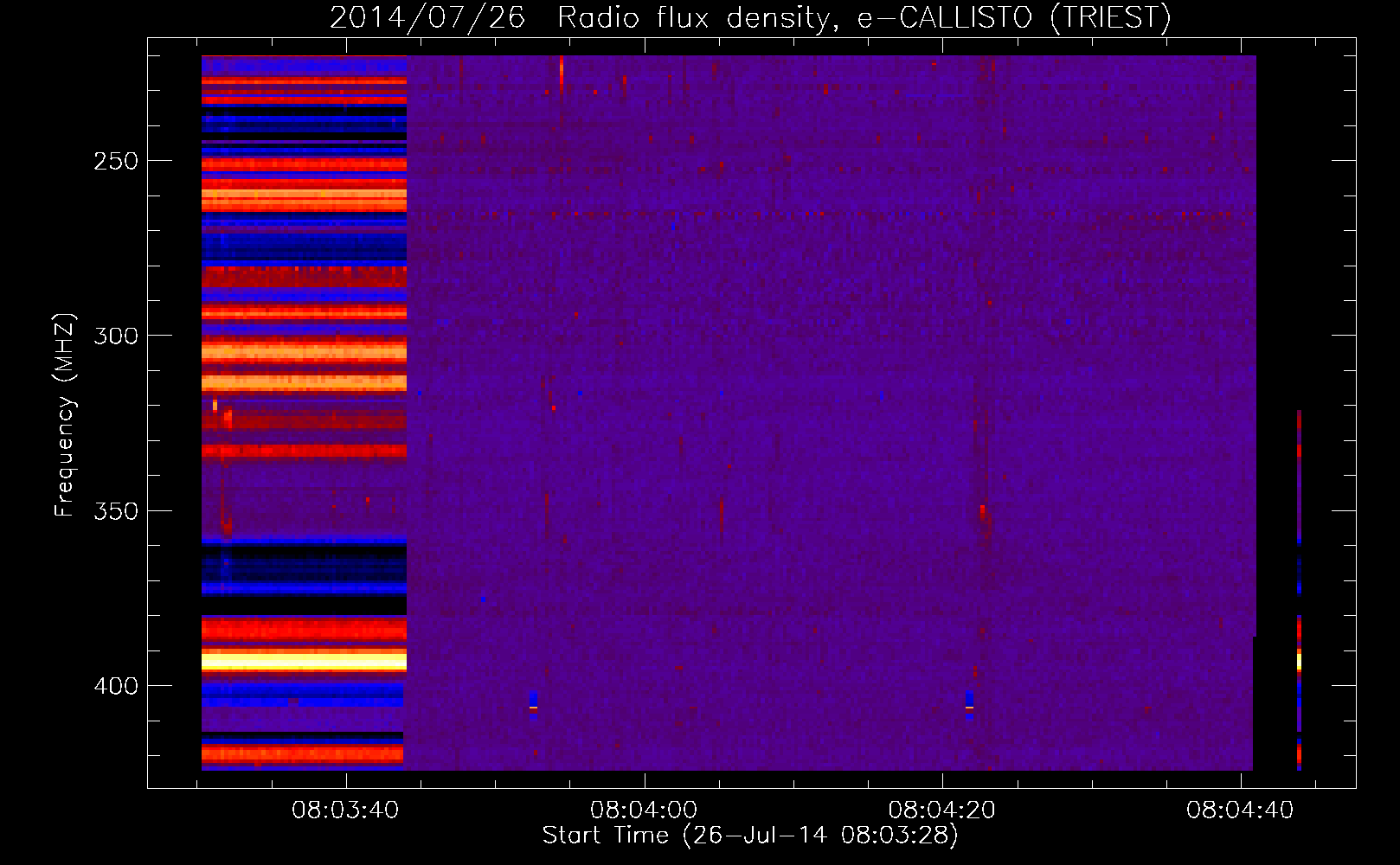Image resolution: width=1400 pixels, height=865 pixels.
Task: Click the '08:04:00' time tick label
Action: (644, 811)
